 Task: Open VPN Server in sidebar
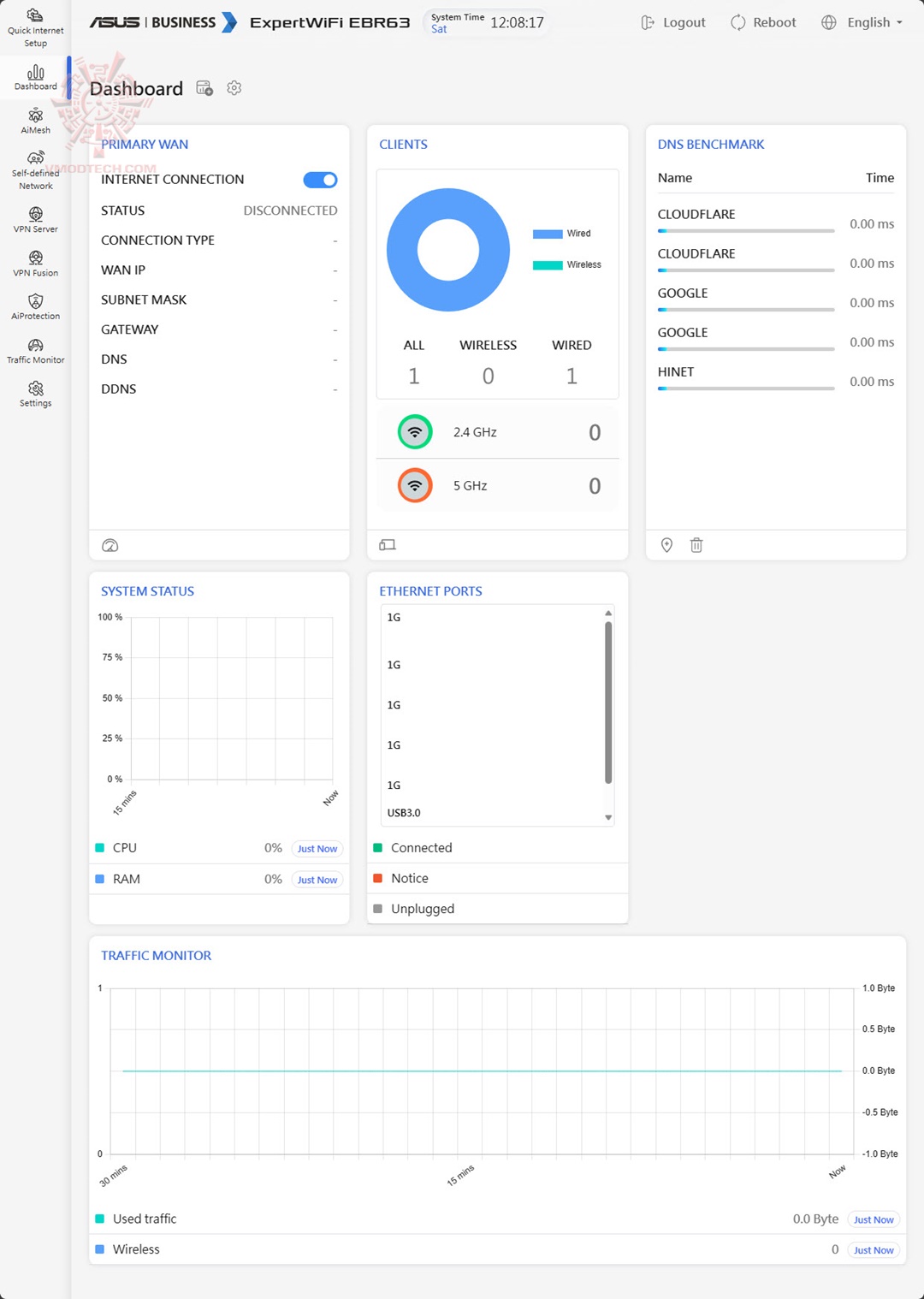pos(35,220)
